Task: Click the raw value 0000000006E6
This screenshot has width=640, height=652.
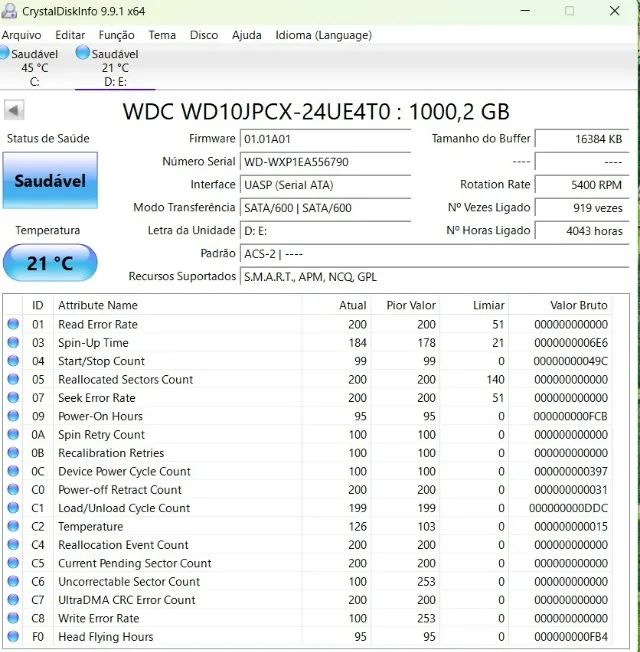Action: [571, 343]
